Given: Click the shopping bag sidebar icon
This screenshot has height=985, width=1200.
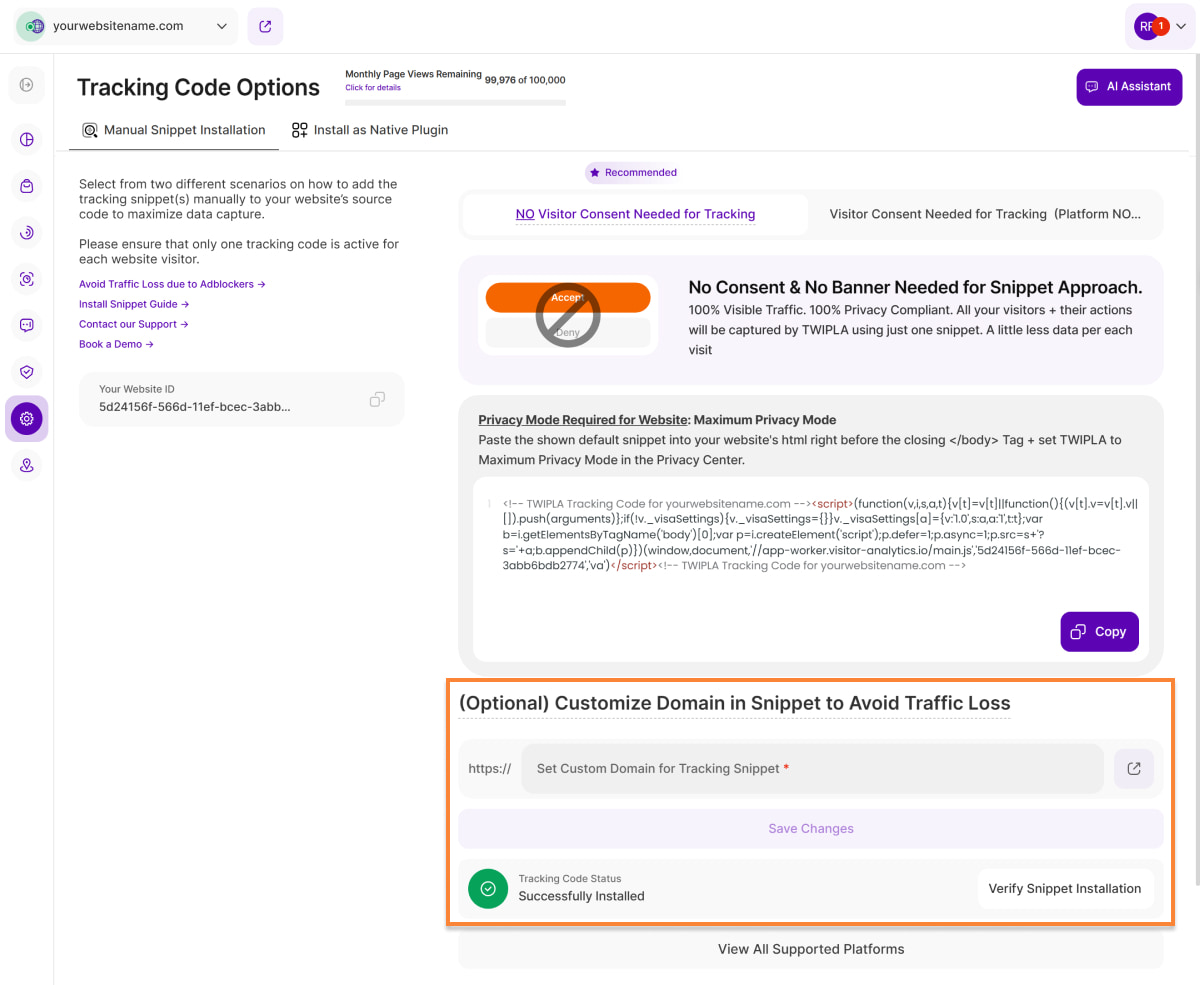Looking at the screenshot, I should point(27,186).
